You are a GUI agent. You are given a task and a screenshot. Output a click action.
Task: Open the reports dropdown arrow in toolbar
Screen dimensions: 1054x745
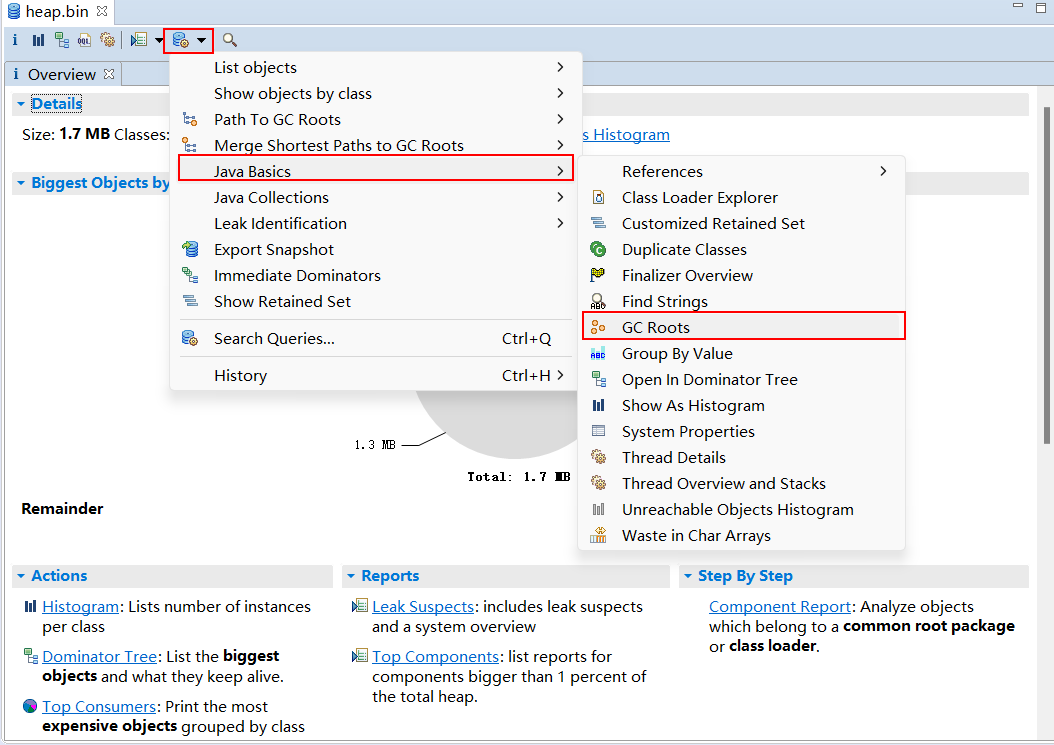pos(159,40)
